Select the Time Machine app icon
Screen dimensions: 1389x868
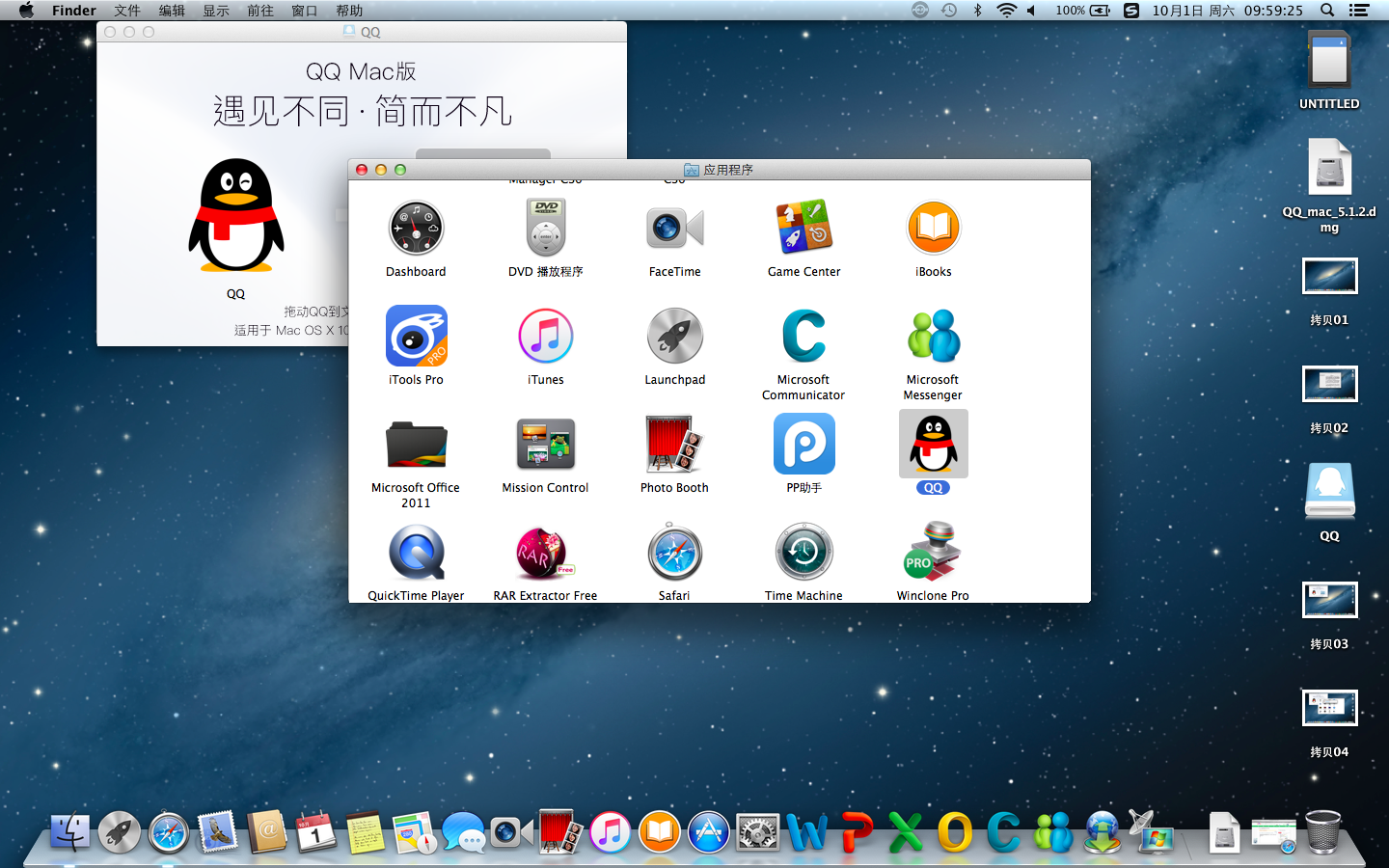pos(803,553)
